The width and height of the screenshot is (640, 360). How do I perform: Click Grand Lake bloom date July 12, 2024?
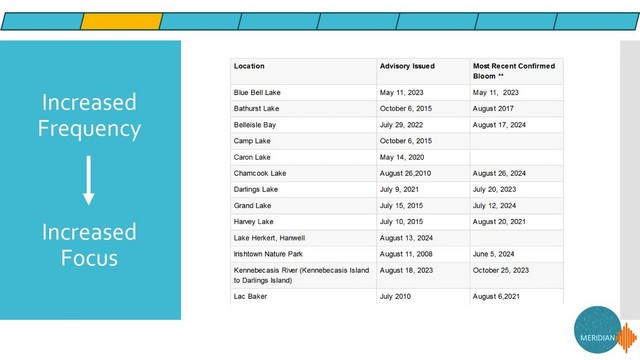[x=494, y=206]
